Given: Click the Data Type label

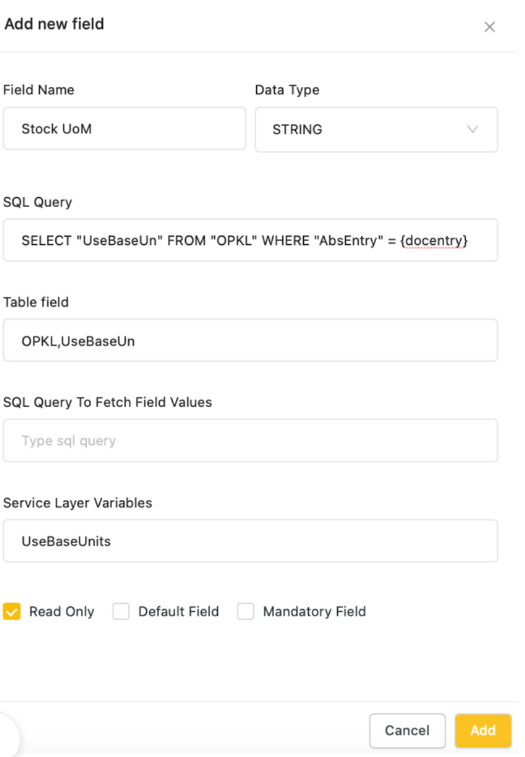Looking at the screenshot, I should [287, 90].
